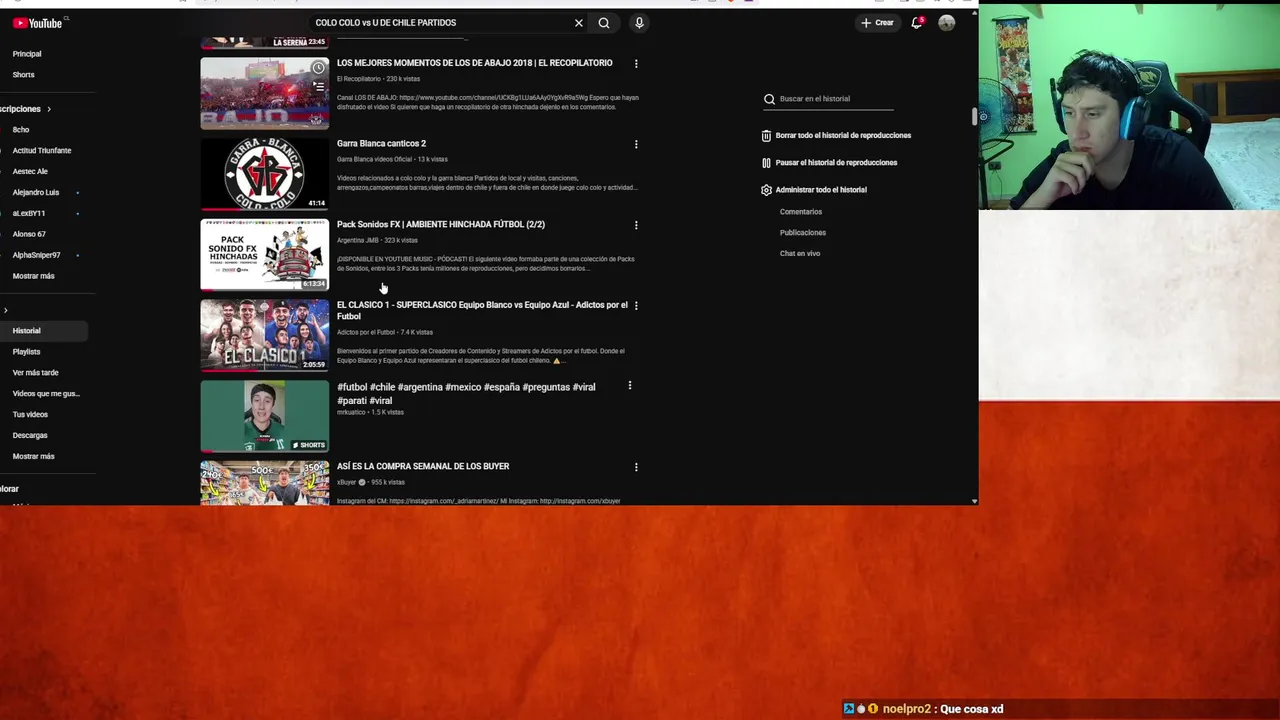
Task: Go to Principal in sidebar
Action: tap(27, 54)
